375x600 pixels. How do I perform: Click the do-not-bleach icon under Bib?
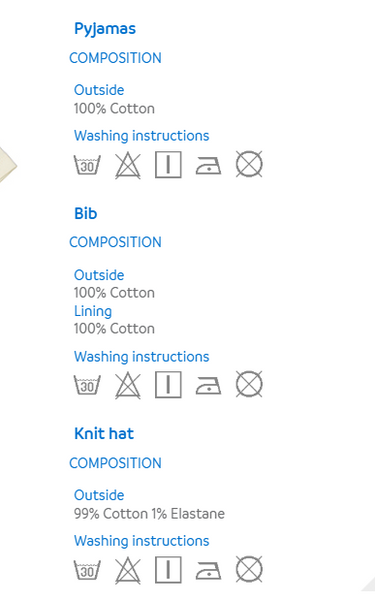pyautogui.click(x=128, y=385)
